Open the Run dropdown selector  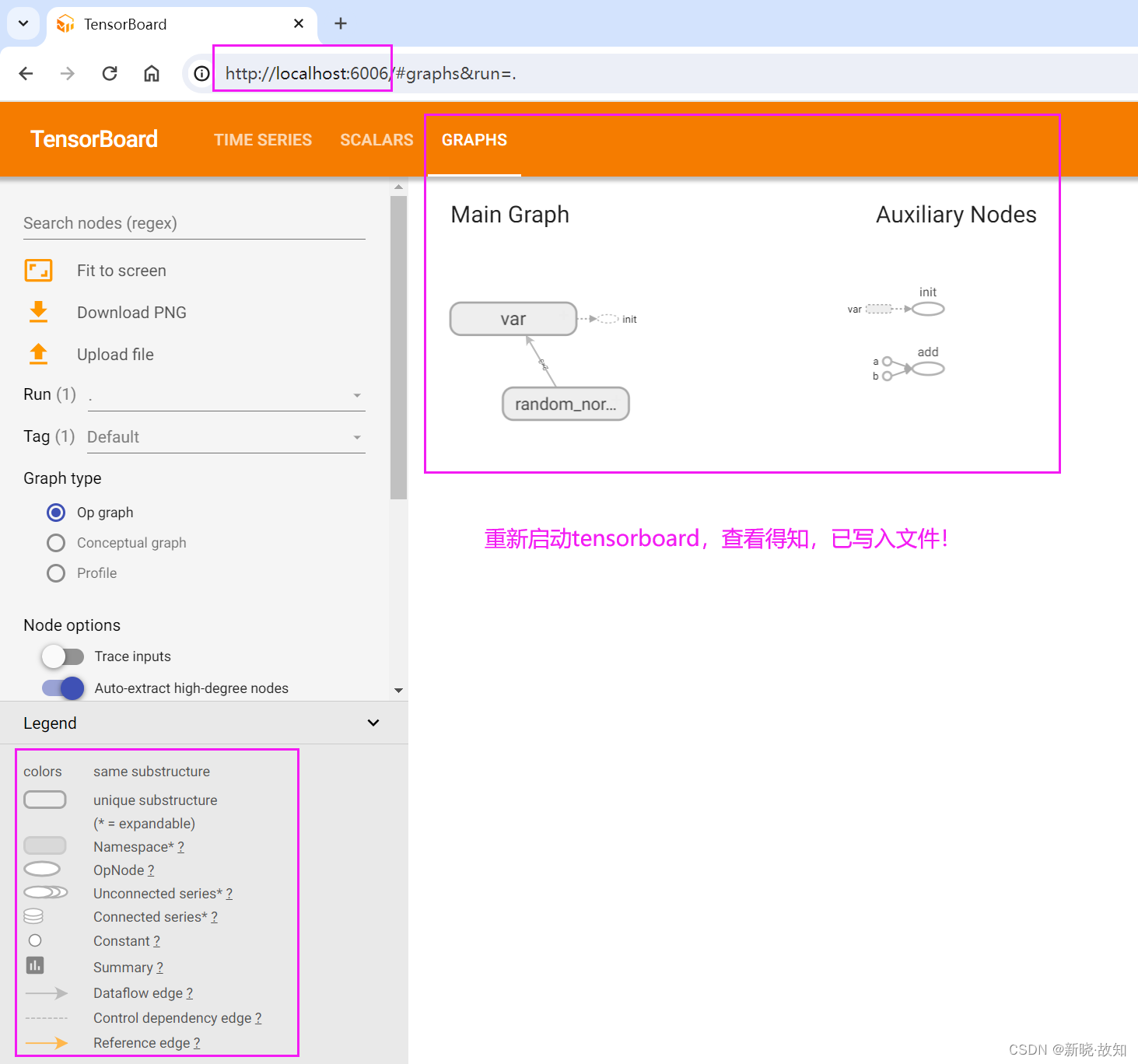pyautogui.click(x=226, y=396)
